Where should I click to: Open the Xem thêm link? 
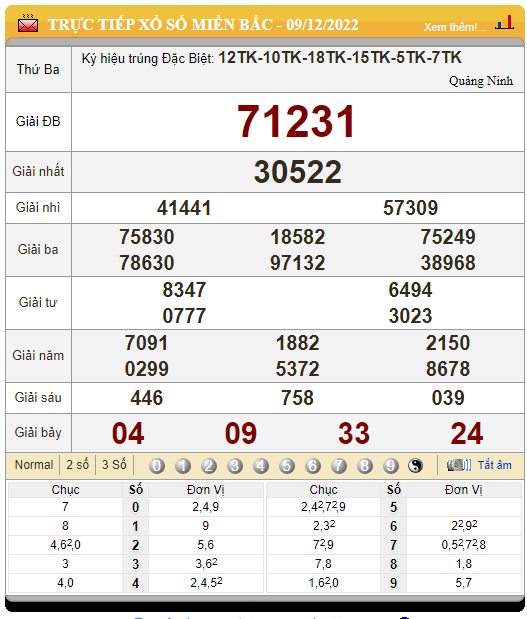coord(455,27)
